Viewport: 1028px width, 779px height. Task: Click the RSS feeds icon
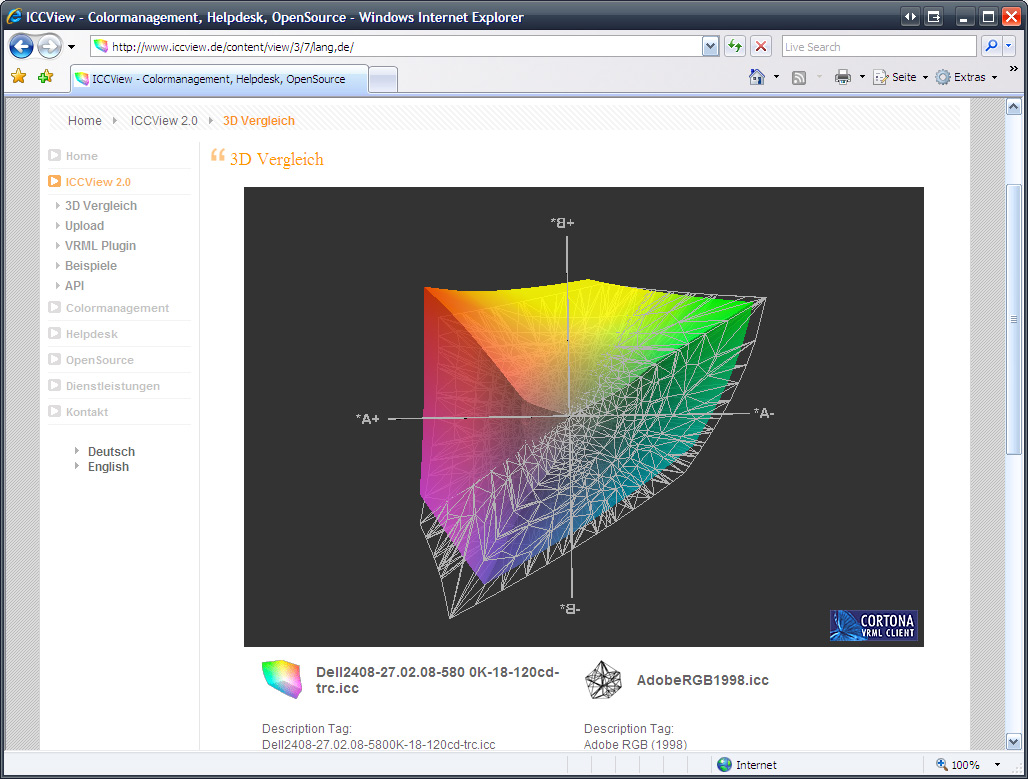(x=799, y=77)
